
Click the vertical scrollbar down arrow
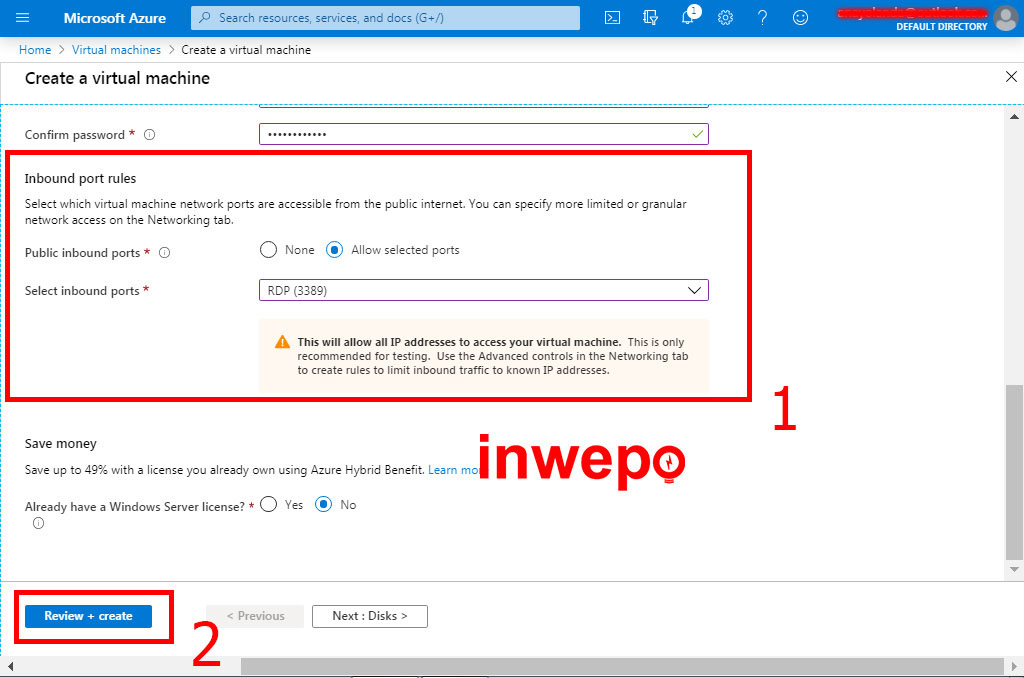tap(1014, 569)
